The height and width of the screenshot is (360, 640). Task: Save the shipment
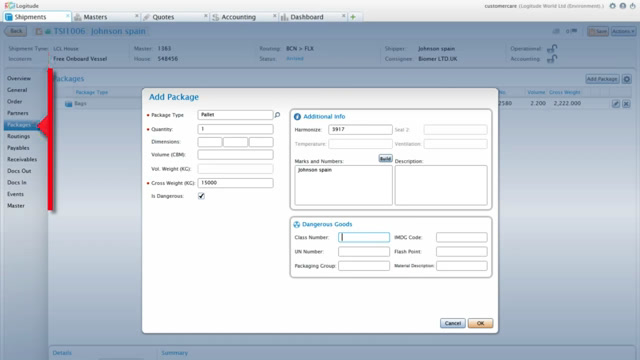click(598, 31)
